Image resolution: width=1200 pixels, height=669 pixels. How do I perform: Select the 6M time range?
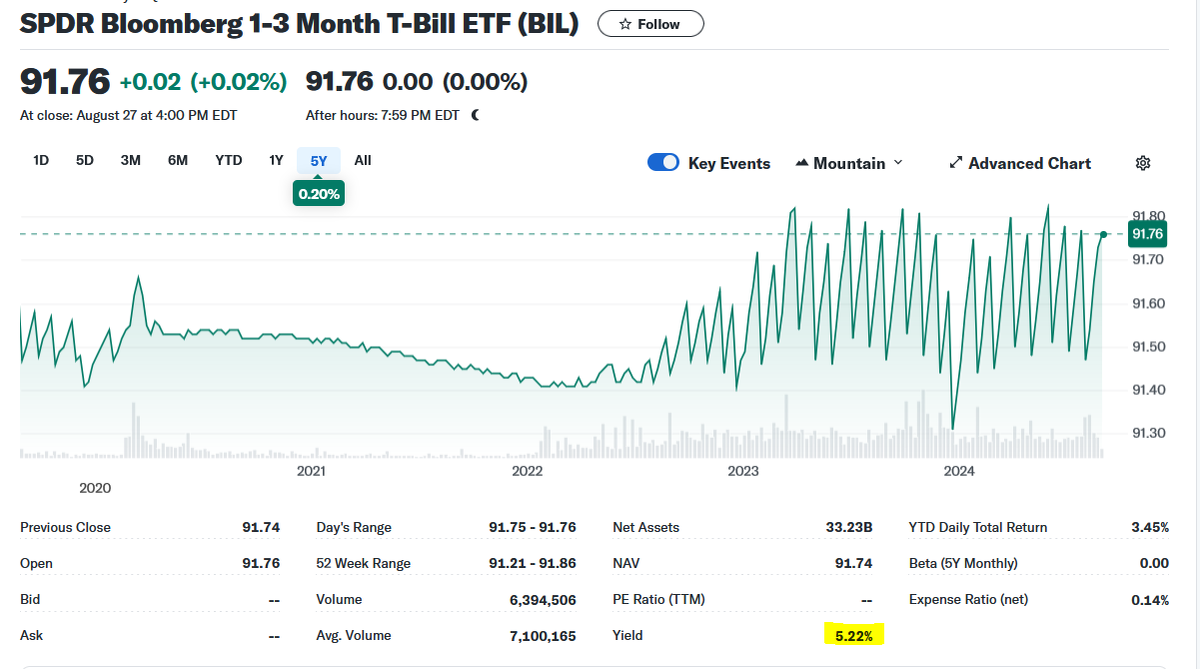(x=178, y=160)
